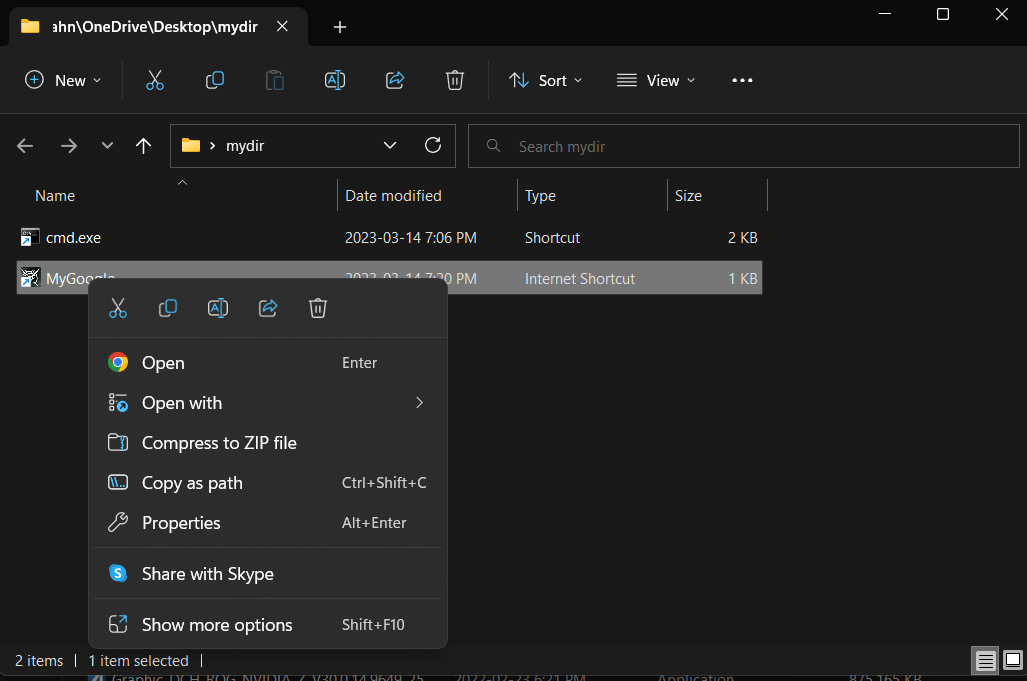Share MyGoogle via the toolbar share icon
Viewport: 1027px width, 681px height.
(395, 80)
